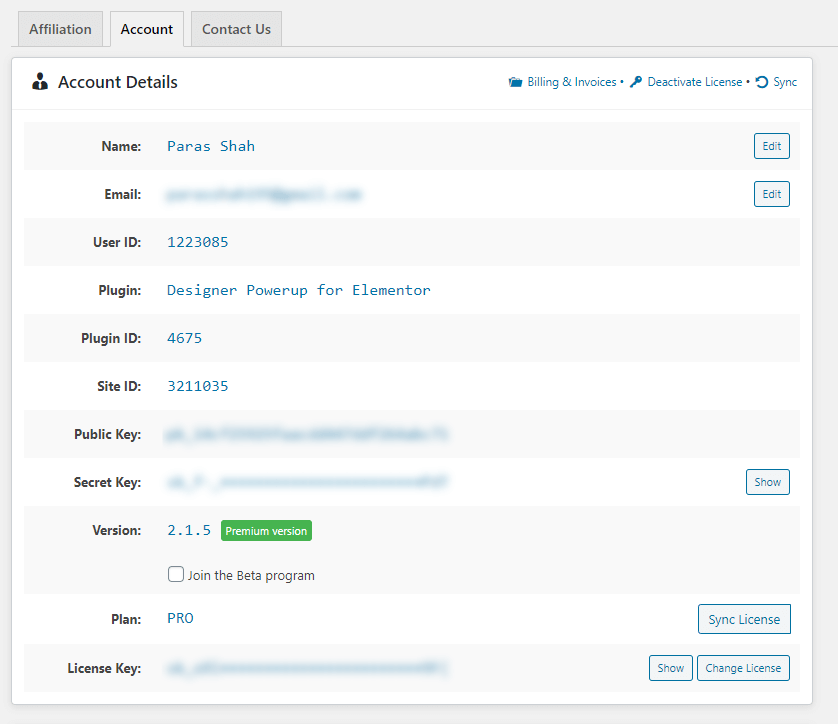This screenshot has height=724, width=838.
Task: Click the Email: row label
Action: coord(123,194)
